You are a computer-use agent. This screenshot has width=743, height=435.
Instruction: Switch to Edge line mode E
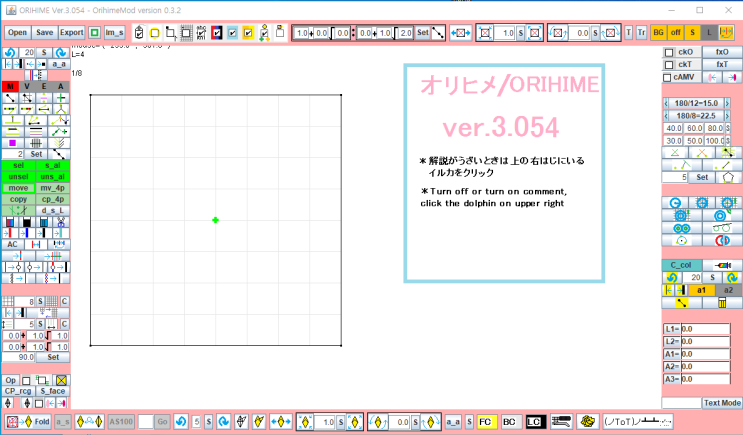(44, 86)
